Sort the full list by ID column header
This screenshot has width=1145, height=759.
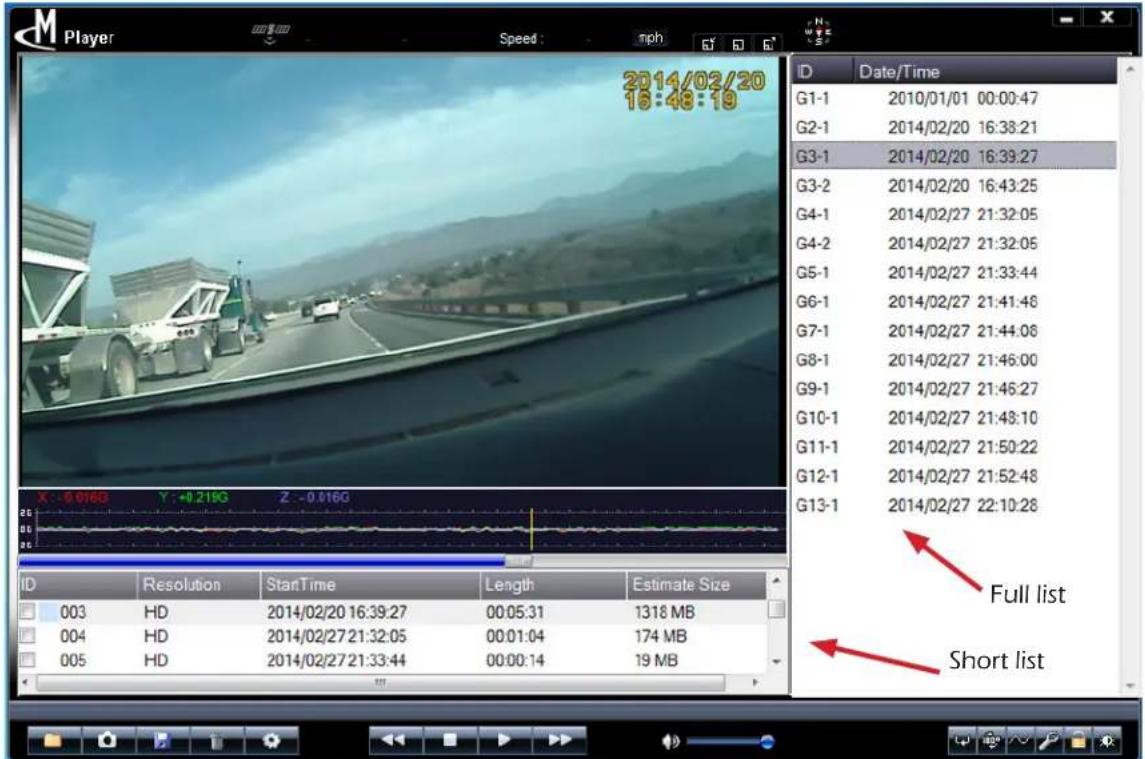pos(822,72)
